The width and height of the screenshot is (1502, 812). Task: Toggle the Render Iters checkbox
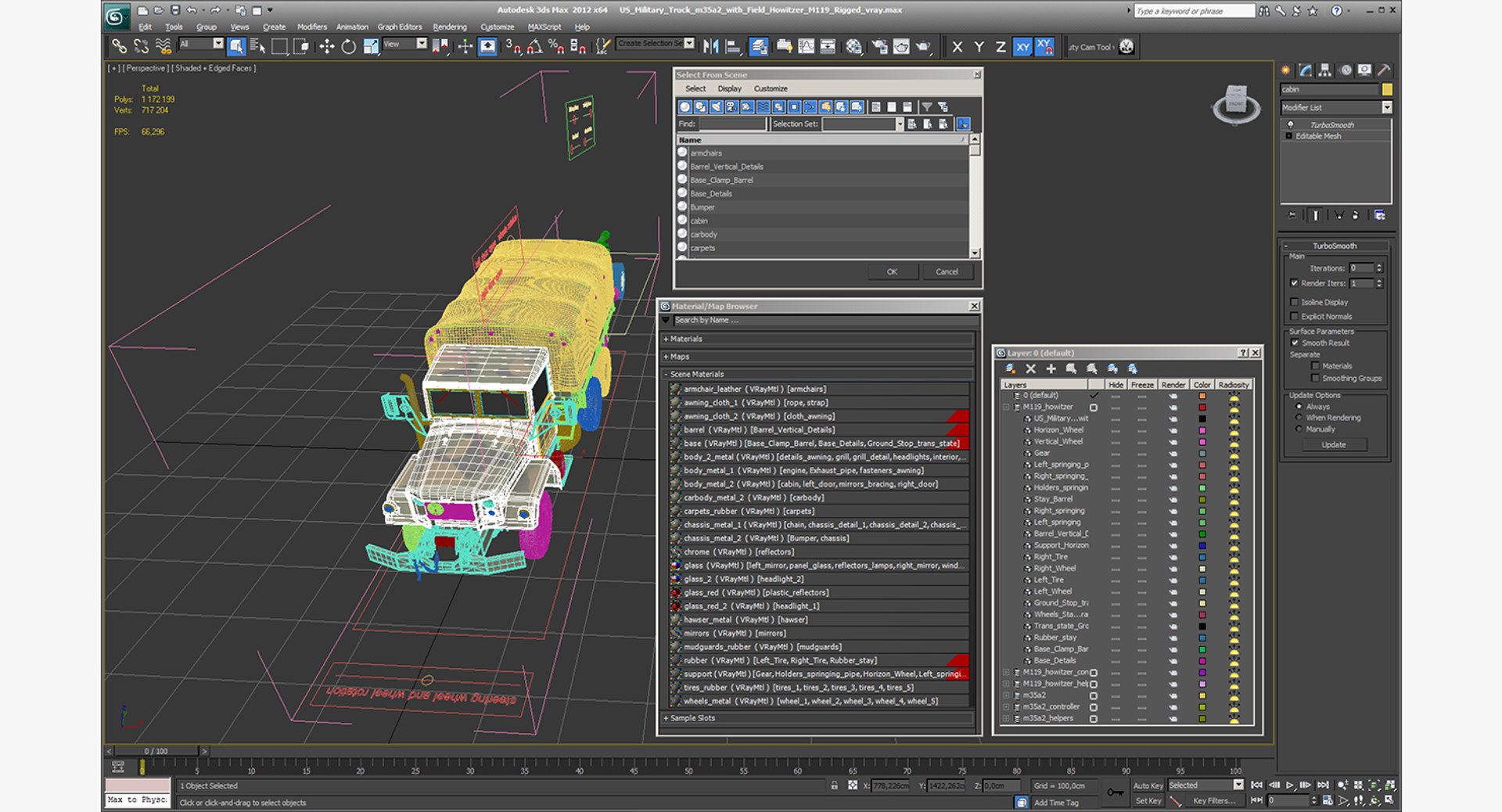(1294, 283)
